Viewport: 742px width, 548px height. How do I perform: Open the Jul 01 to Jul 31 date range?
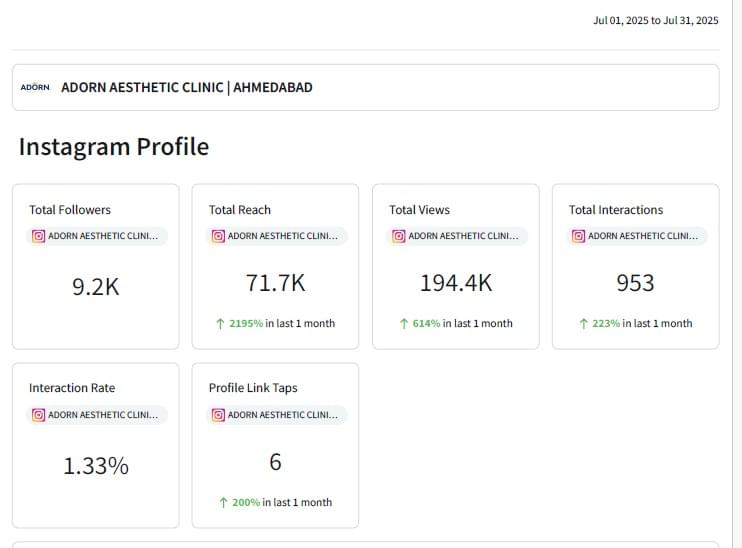pos(655,21)
